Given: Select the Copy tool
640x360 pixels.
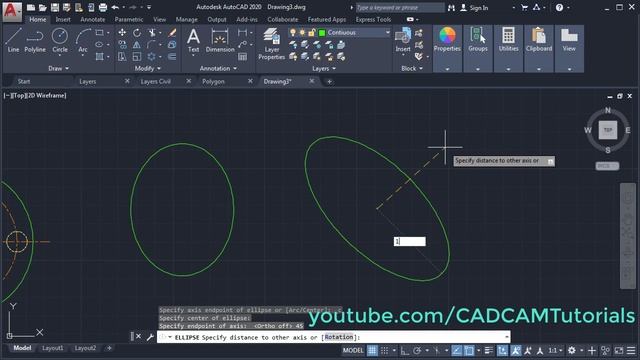Looking at the screenshot, I should click(122, 44).
